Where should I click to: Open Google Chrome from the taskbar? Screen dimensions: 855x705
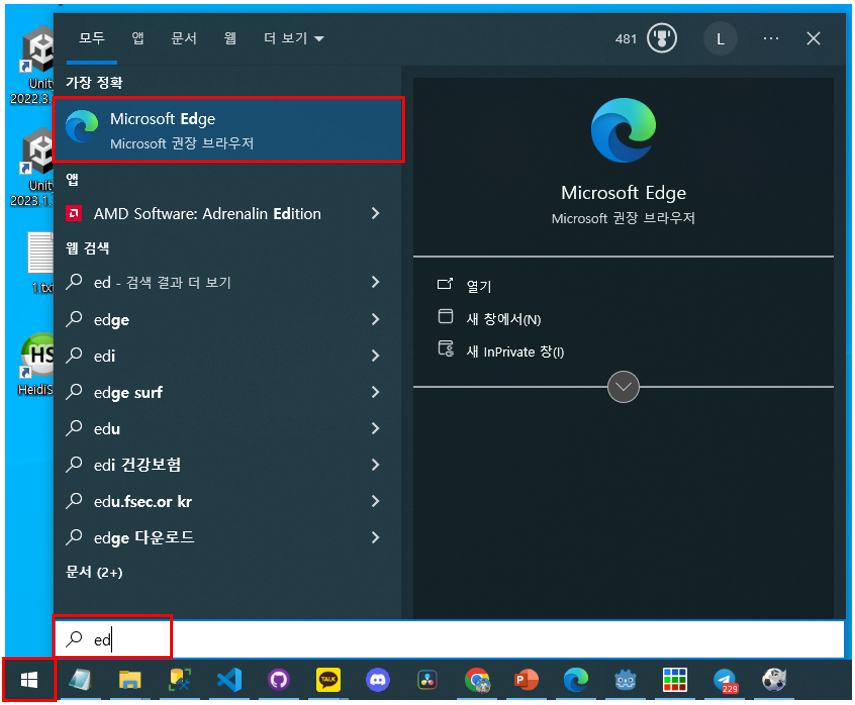click(477, 679)
